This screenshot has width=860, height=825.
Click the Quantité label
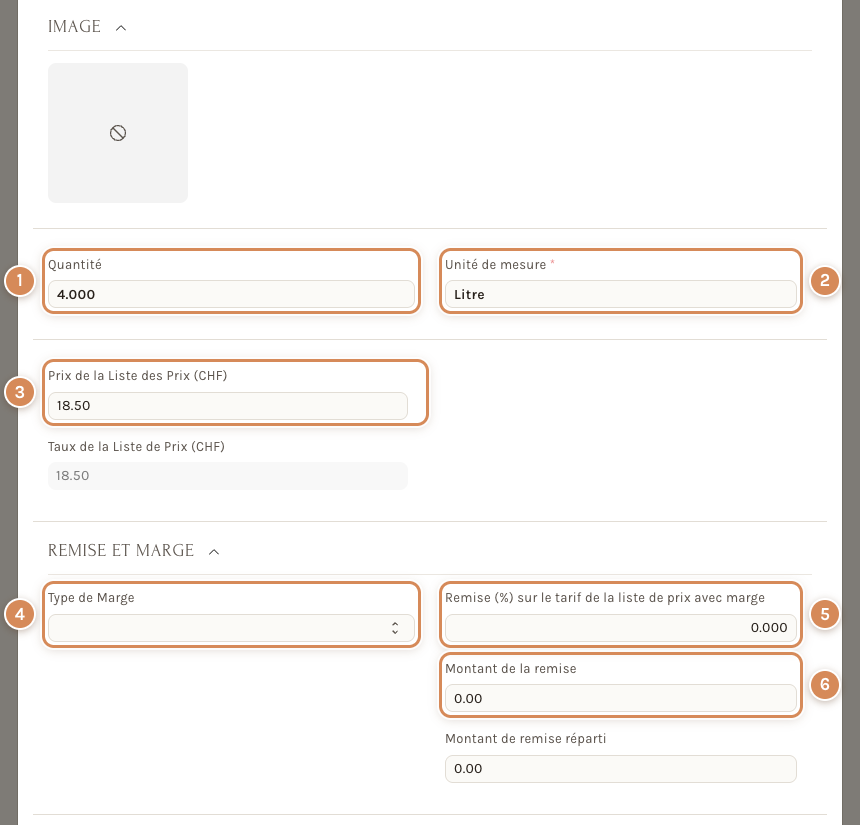pyautogui.click(x=75, y=265)
